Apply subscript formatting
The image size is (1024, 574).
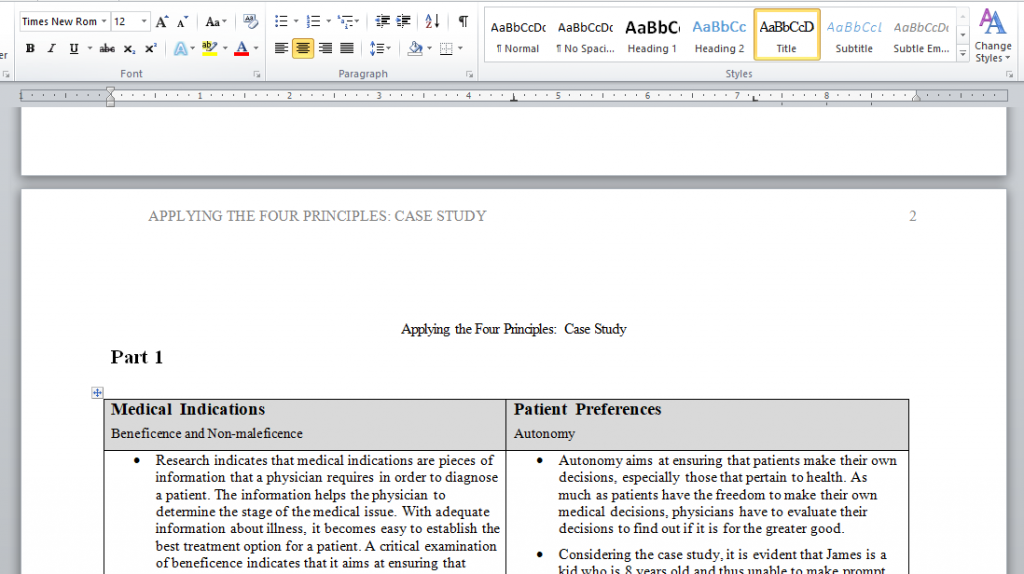point(130,48)
